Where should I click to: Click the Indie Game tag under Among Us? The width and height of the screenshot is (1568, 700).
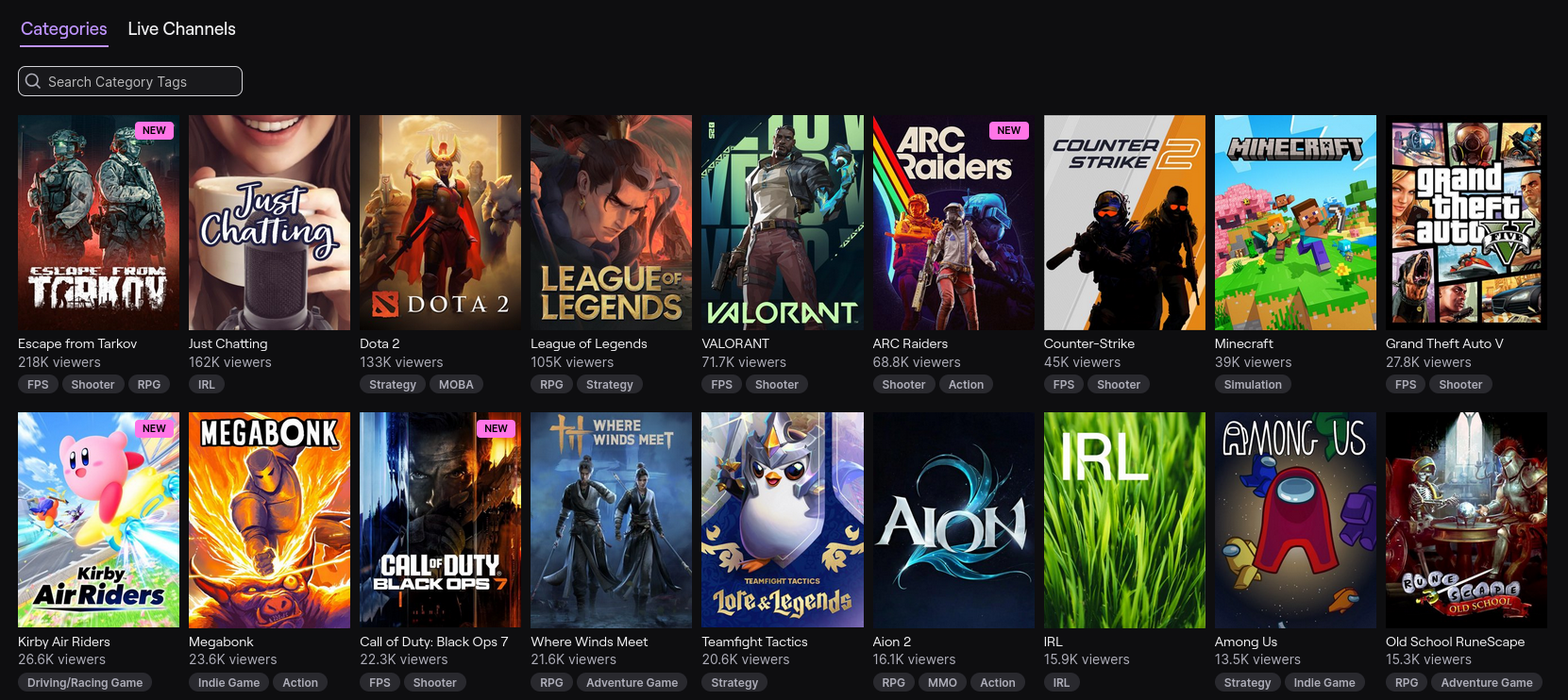pos(1324,682)
